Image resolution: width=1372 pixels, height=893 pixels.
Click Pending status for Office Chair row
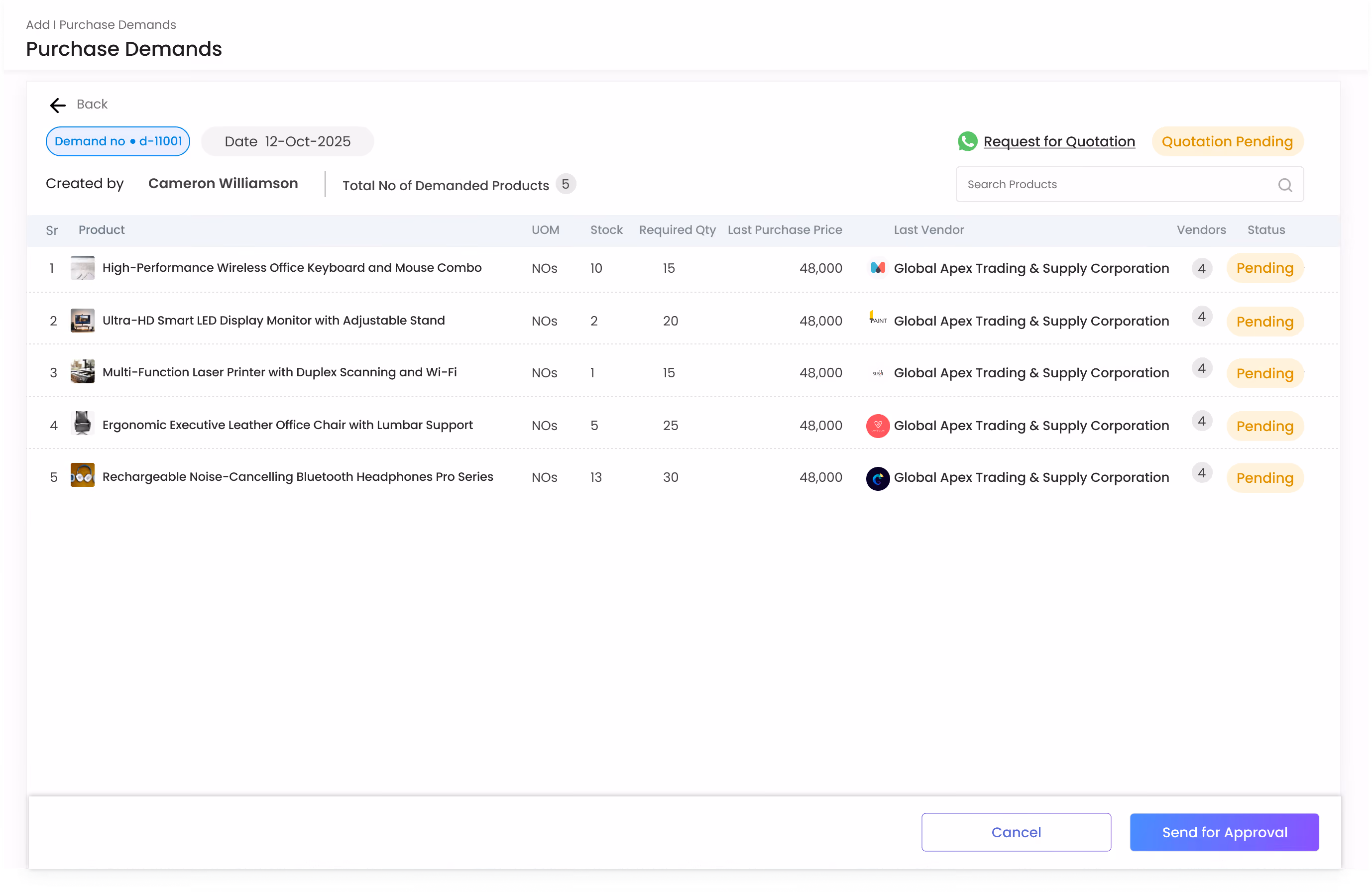(x=1265, y=426)
